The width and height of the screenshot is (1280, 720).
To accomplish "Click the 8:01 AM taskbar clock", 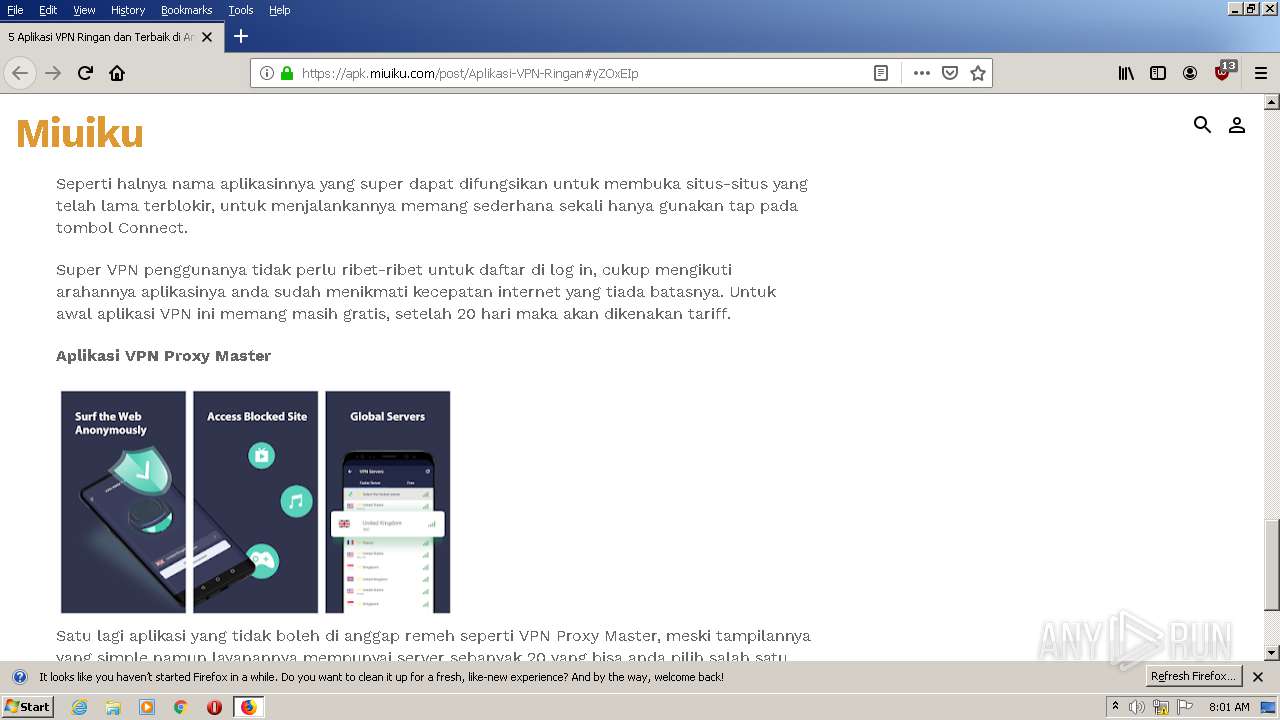I will click(x=1229, y=707).
